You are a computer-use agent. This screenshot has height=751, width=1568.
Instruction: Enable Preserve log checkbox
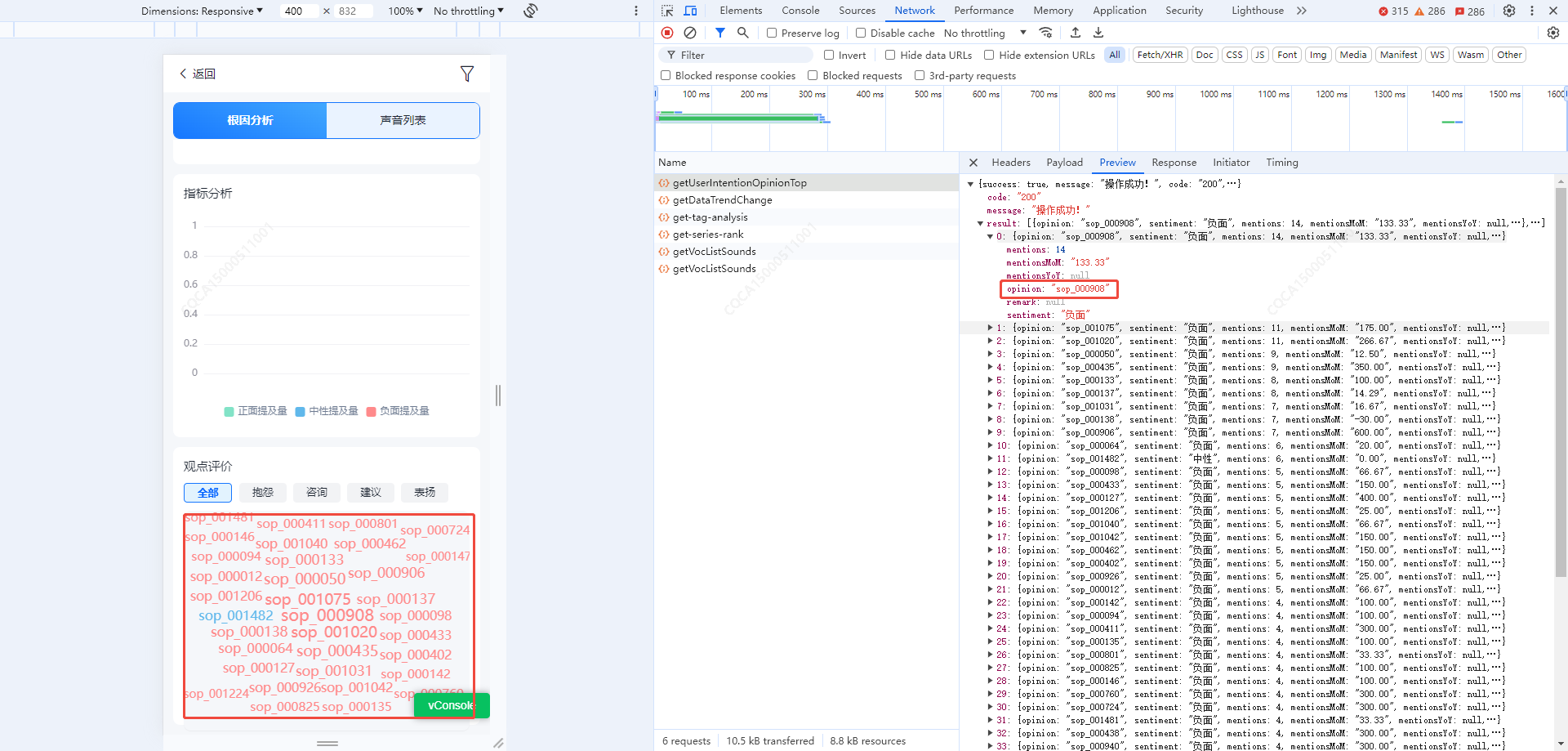772,33
